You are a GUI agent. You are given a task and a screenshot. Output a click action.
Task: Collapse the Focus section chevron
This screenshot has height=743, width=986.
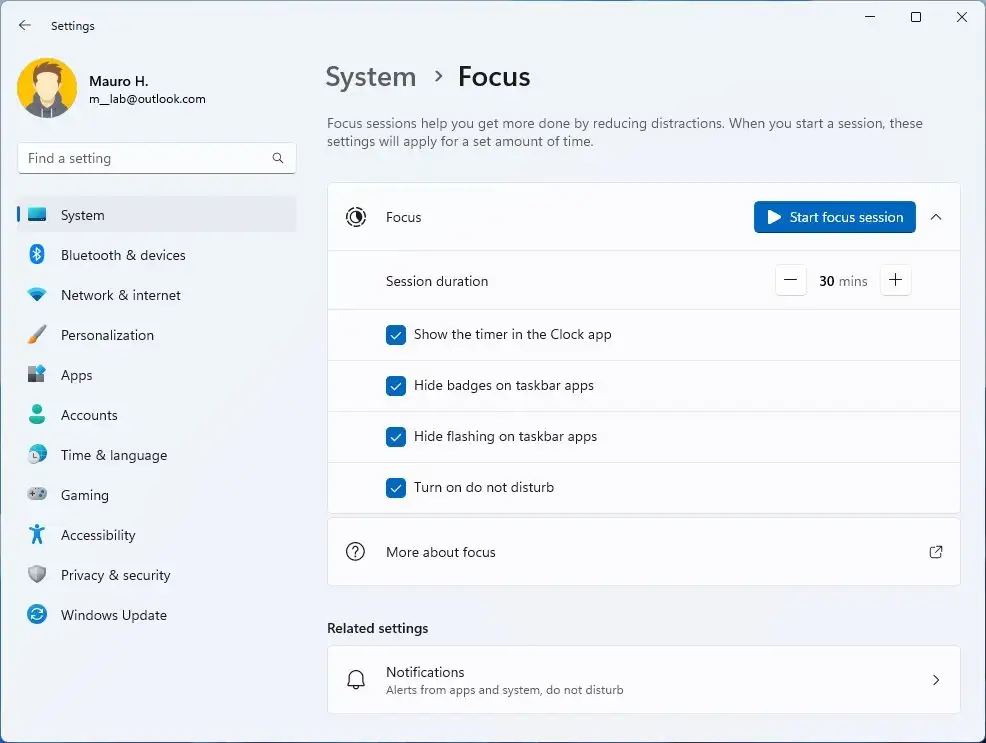(936, 217)
